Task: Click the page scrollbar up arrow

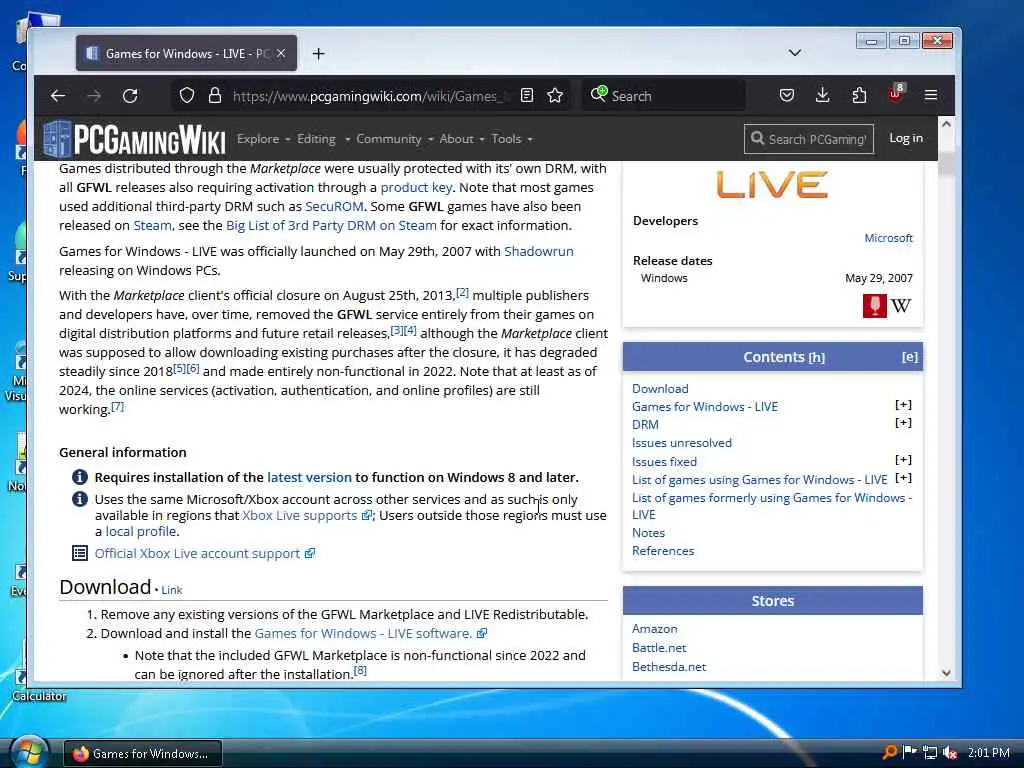Action: coord(946,124)
